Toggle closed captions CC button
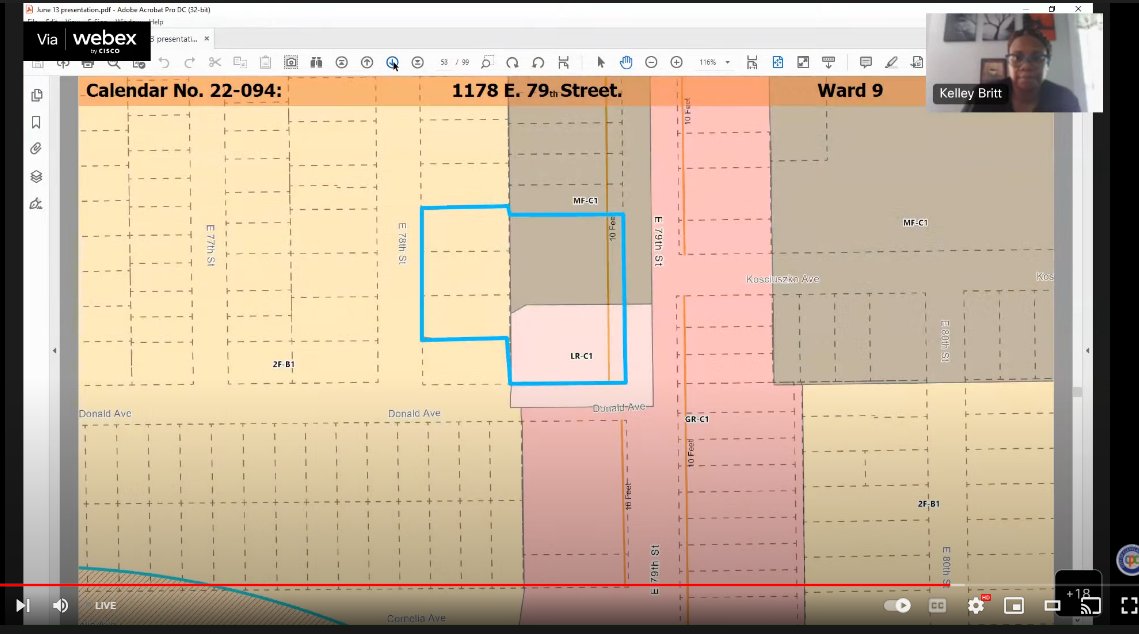Image resolution: width=1139 pixels, height=634 pixels. 938,605
